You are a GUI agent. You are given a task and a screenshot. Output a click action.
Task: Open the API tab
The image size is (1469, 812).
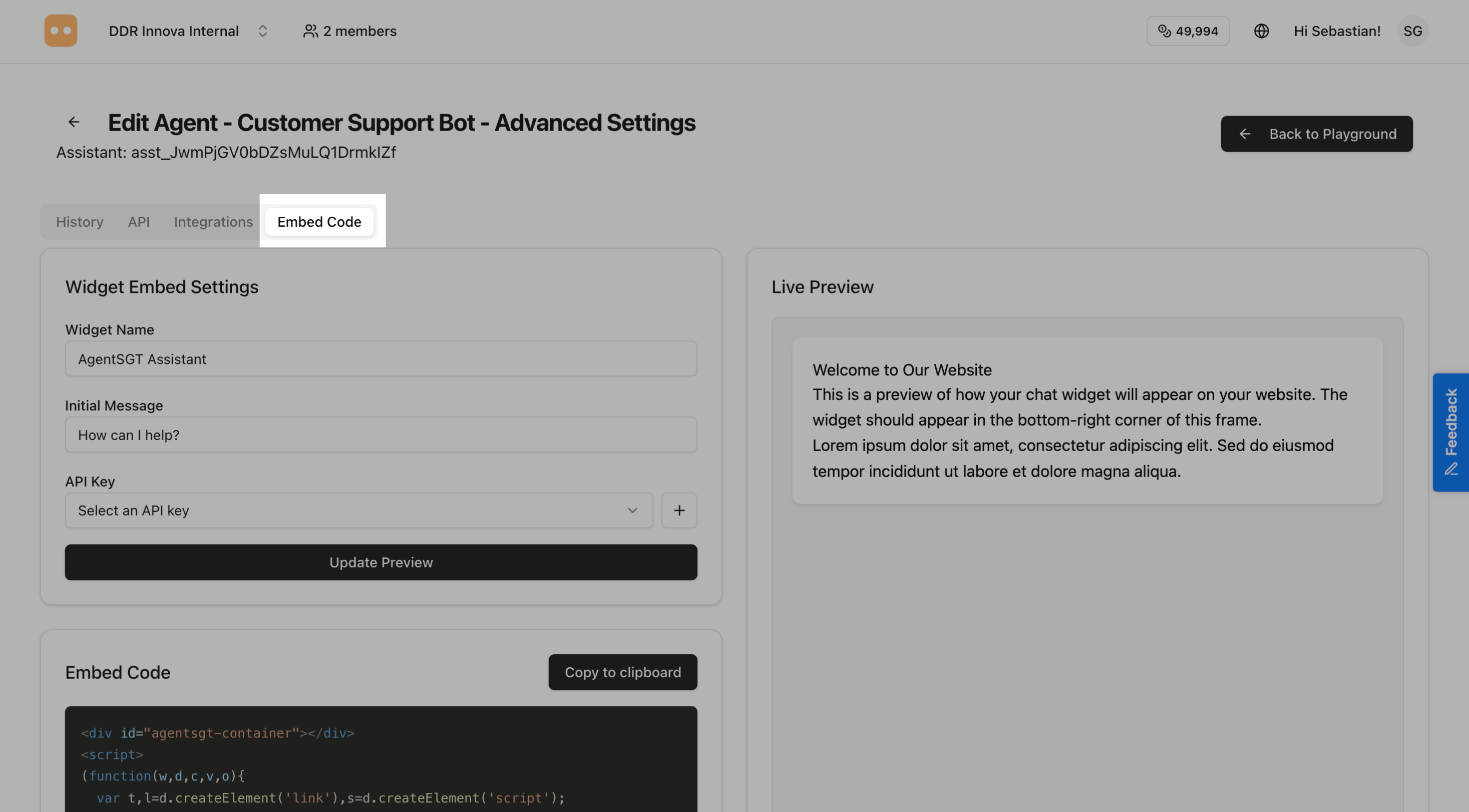[x=139, y=222]
